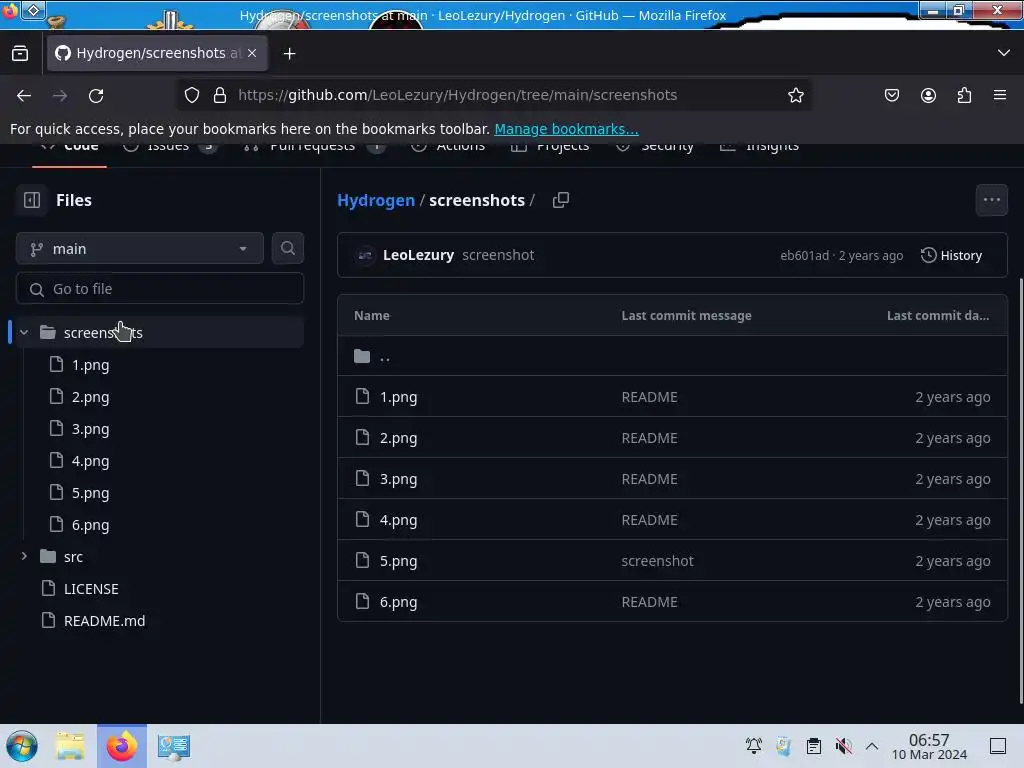The height and width of the screenshot is (768, 1024).
Task: Switch to the Projects tab
Action: [x=550, y=148]
